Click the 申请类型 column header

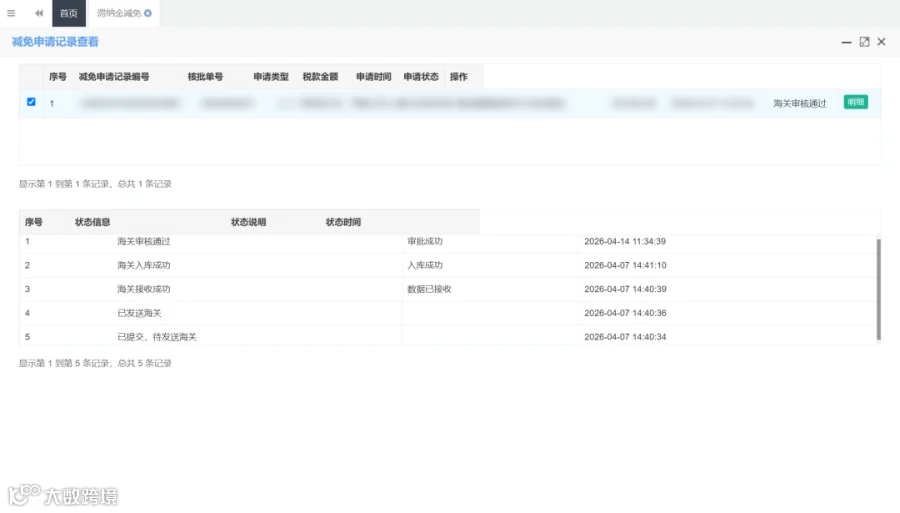pos(271,77)
